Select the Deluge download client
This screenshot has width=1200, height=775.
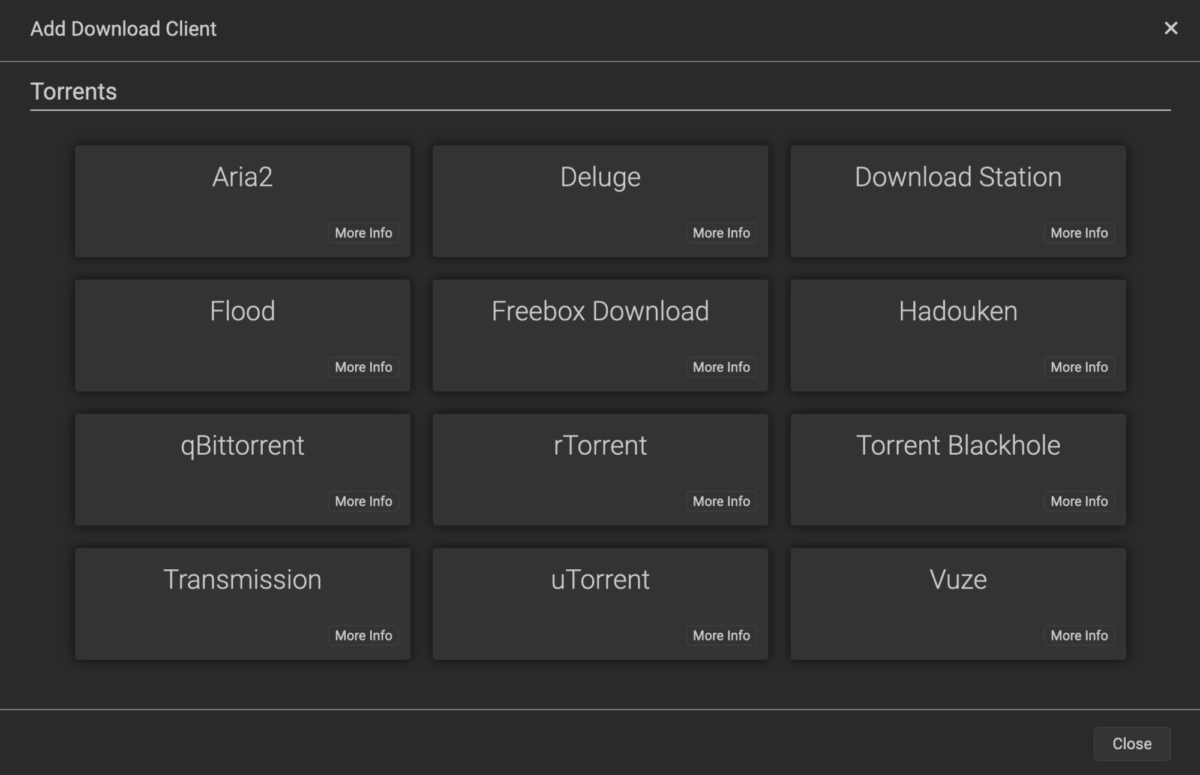pos(600,178)
